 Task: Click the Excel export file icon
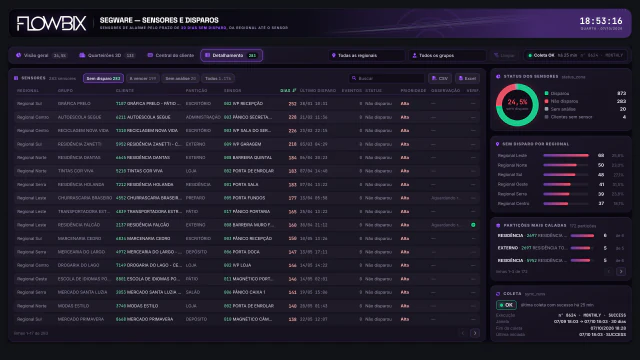click(x=460, y=78)
